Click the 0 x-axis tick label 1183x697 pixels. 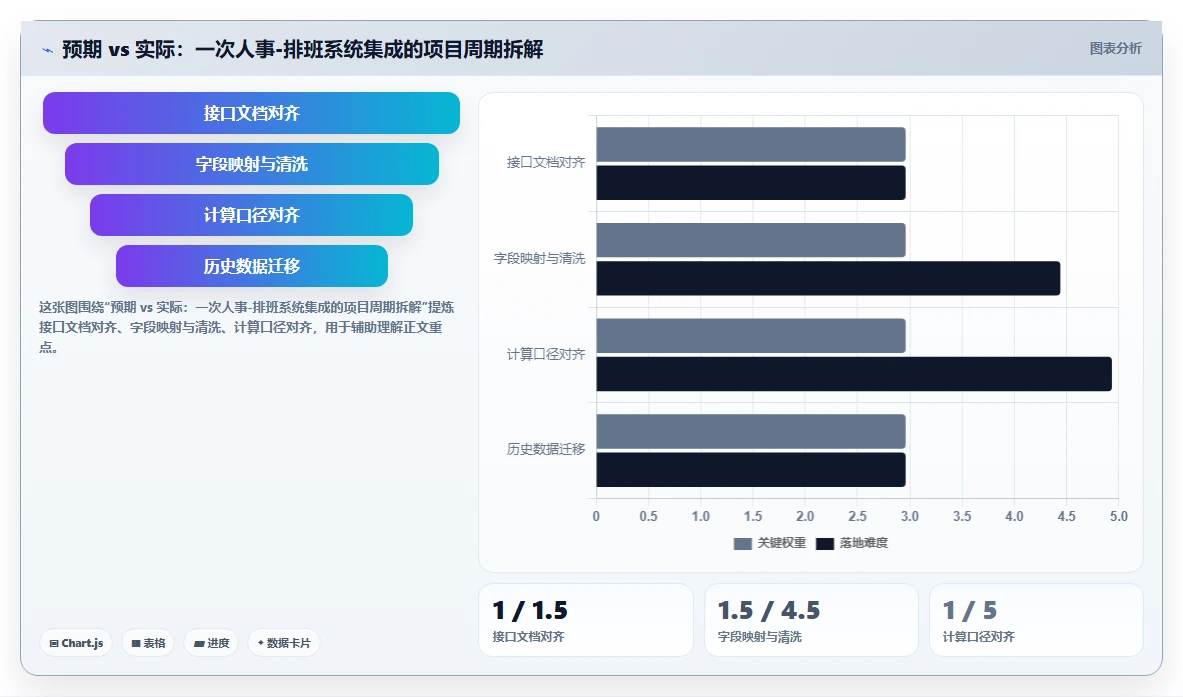(x=596, y=516)
